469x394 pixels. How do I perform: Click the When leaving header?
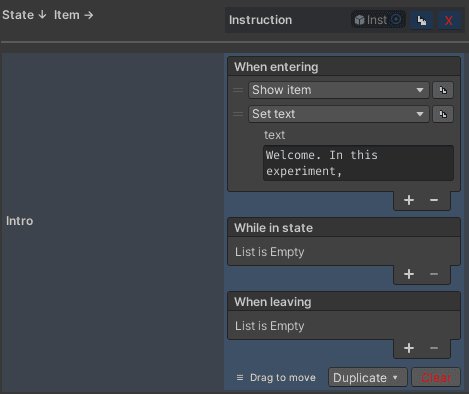[x=344, y=302]
